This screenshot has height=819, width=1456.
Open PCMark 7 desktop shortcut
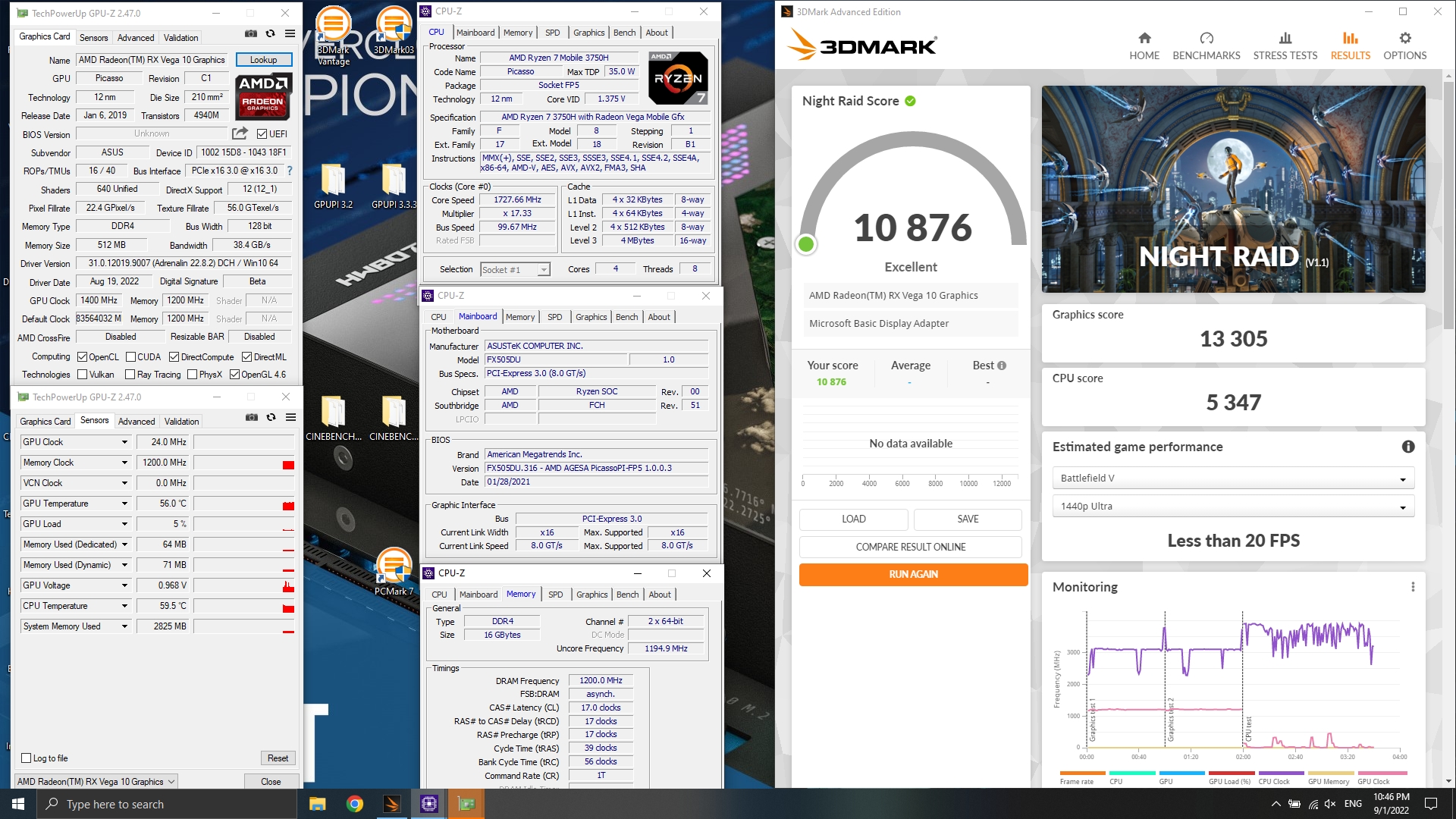(x=394, y=572)
